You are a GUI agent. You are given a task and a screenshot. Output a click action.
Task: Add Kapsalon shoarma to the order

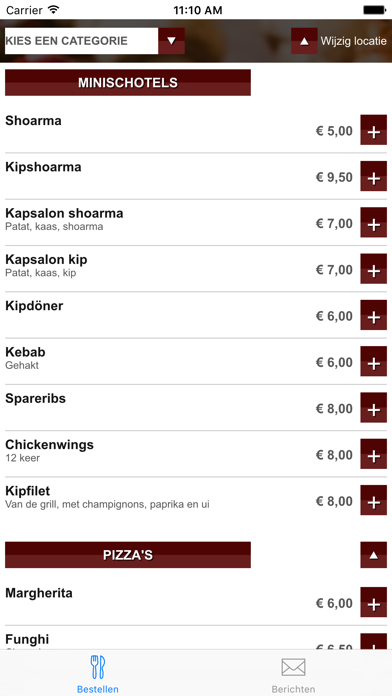(x=373, y=222)
